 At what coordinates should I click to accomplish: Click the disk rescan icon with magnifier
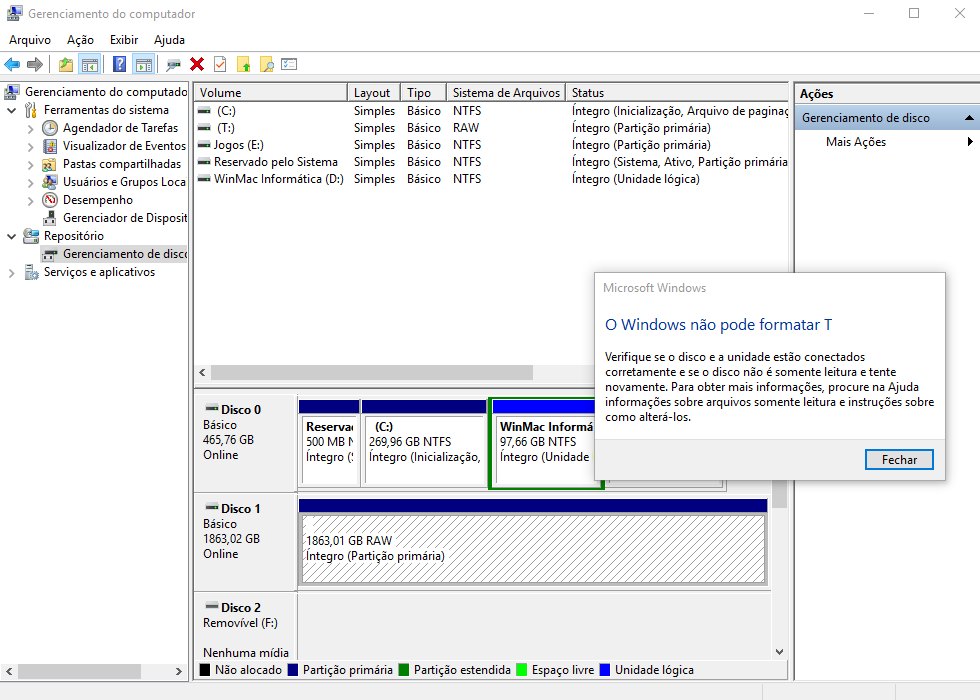173,64
